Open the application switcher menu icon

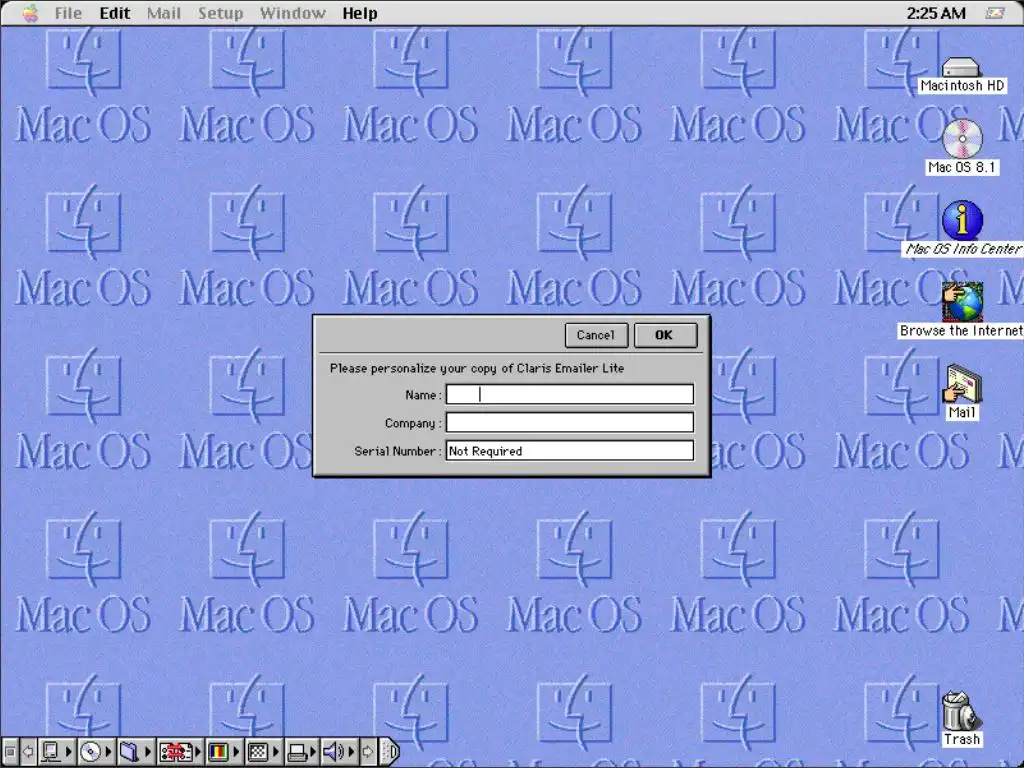(995, 13)
